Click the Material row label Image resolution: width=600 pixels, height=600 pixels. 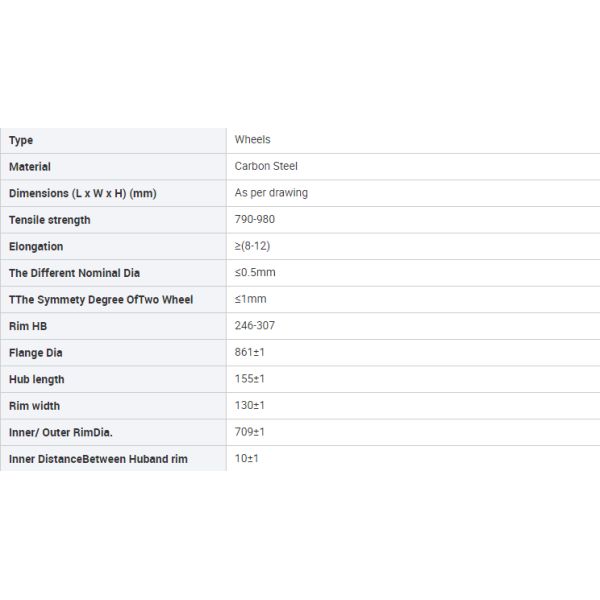coord(30,167)
